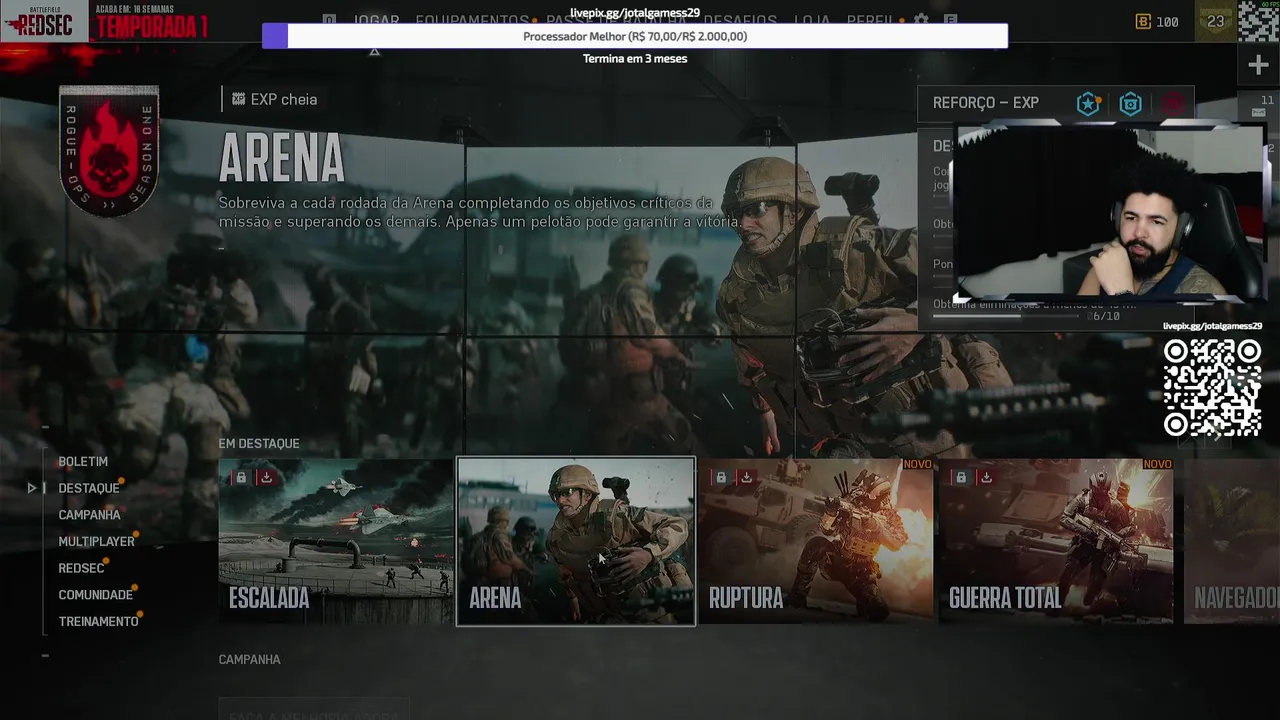The image size is (1280, 720).
Task: Select TREINAMENTO in the side menu
Action: click(98, 622)
